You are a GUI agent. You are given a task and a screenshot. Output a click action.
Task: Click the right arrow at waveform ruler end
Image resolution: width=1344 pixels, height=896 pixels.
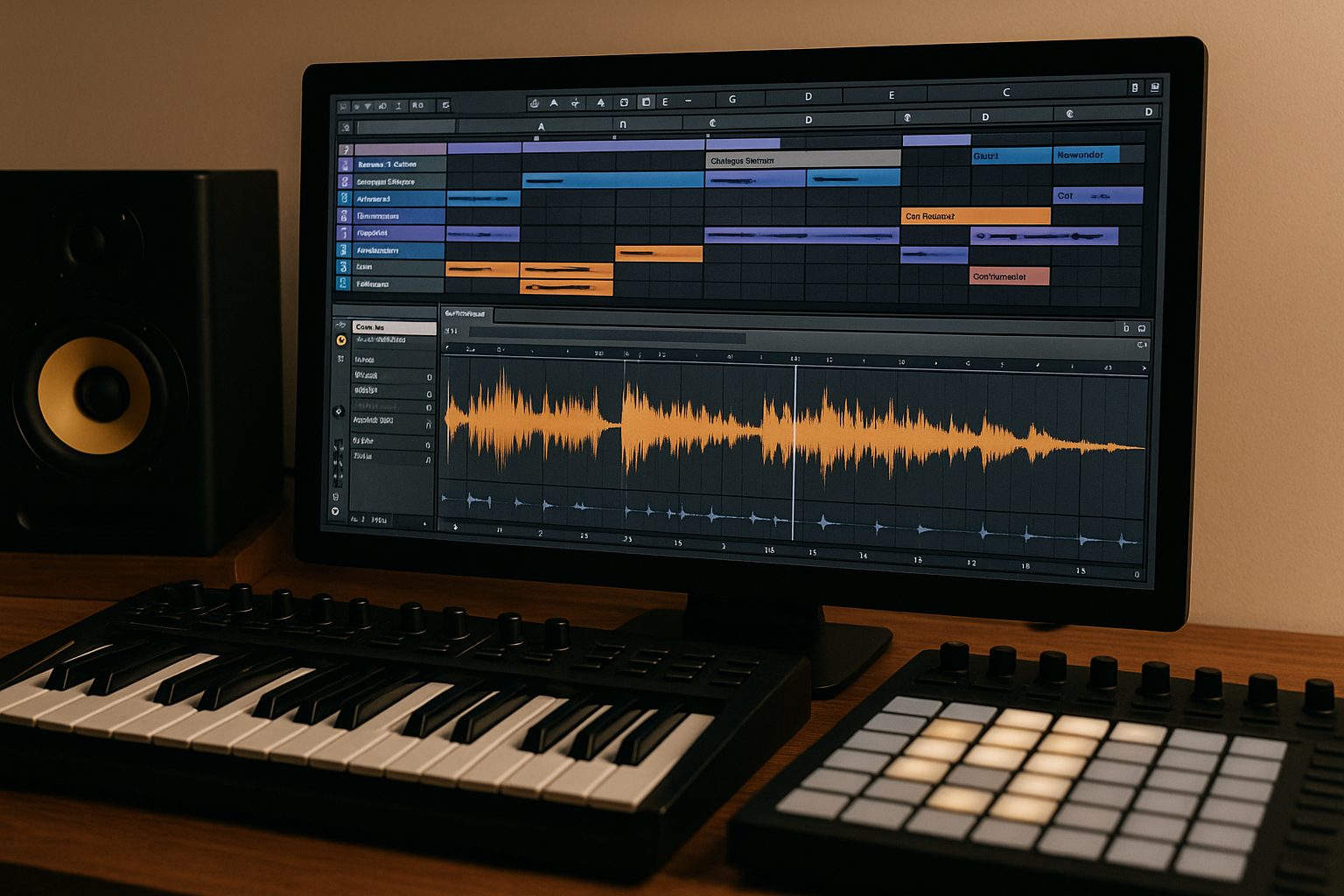click(x=1143, y=369)
